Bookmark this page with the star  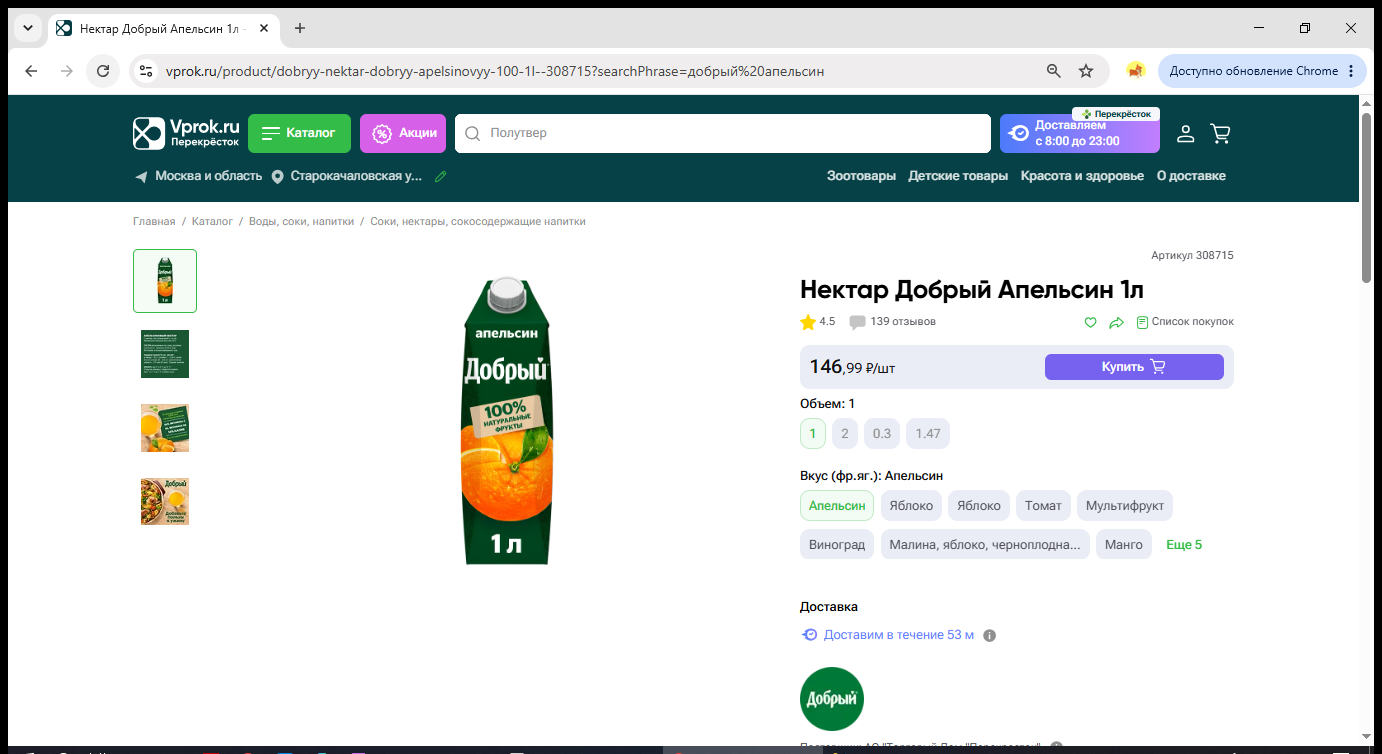pos(1086,71)
